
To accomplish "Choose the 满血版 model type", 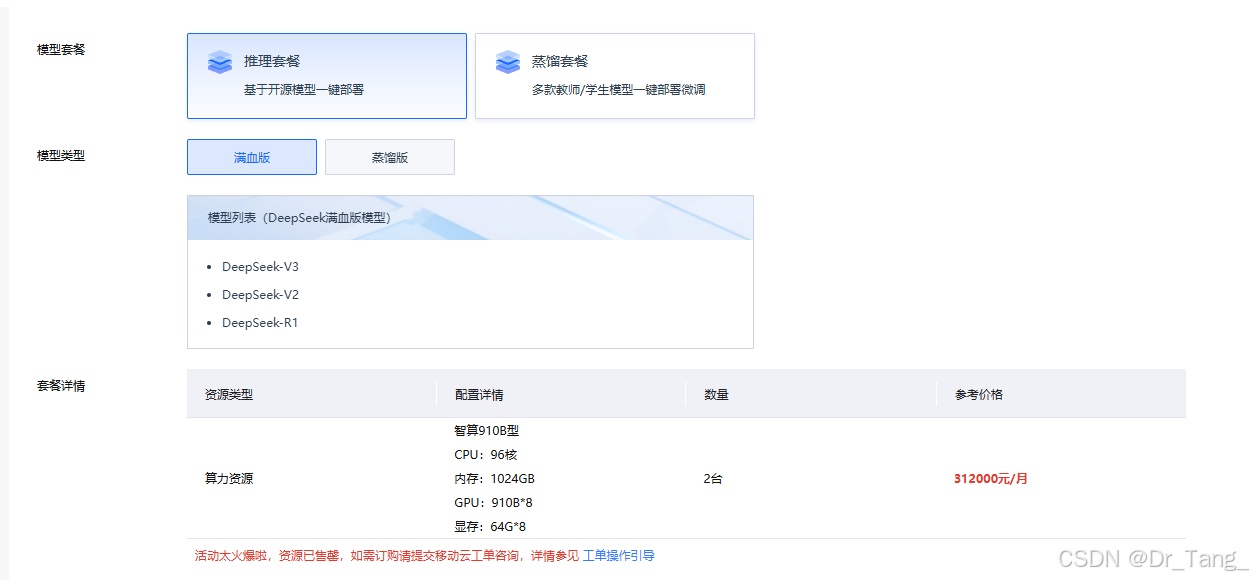I will 252,157.
